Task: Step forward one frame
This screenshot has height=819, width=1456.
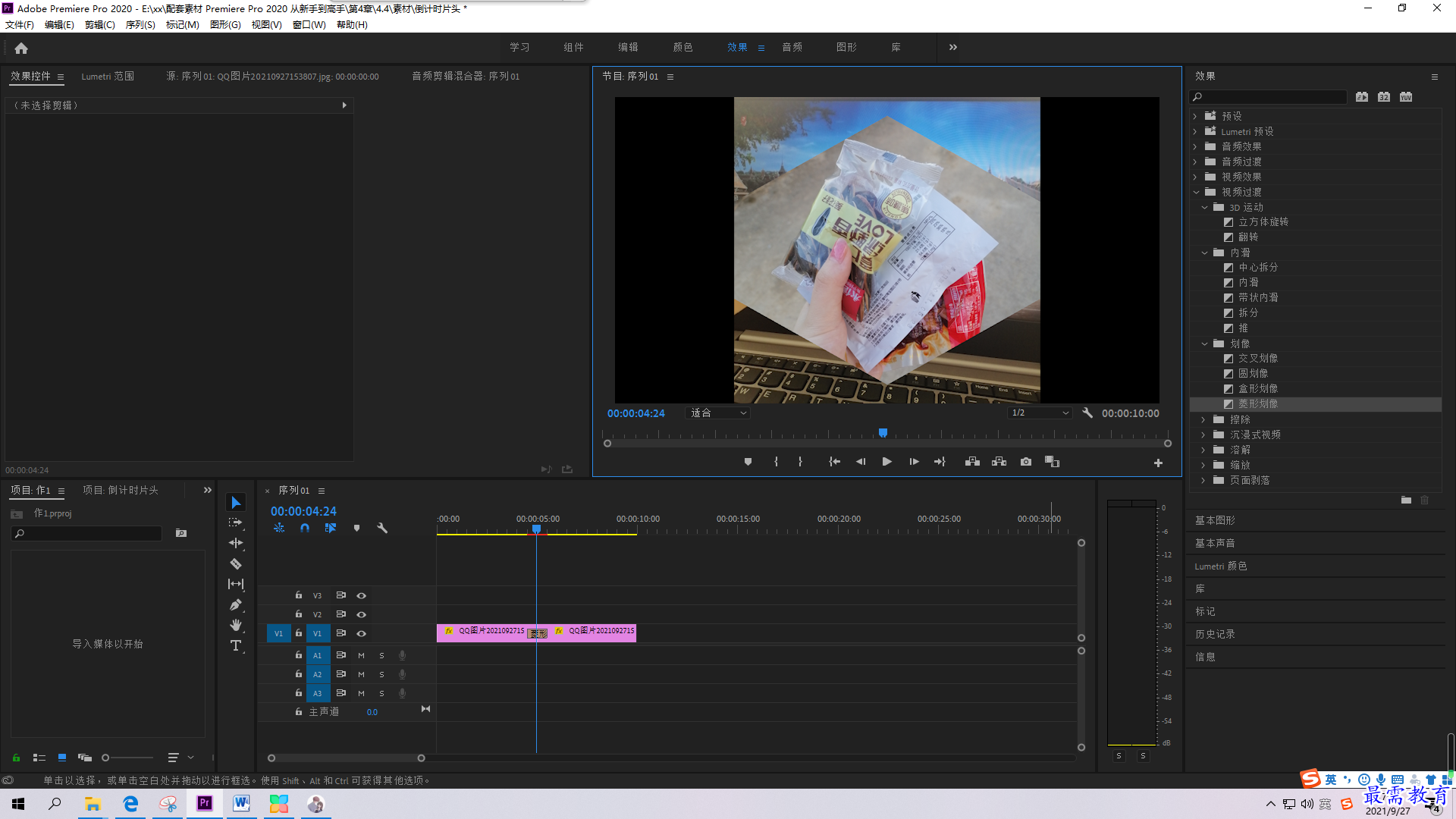Action: (x=914, y=462)
